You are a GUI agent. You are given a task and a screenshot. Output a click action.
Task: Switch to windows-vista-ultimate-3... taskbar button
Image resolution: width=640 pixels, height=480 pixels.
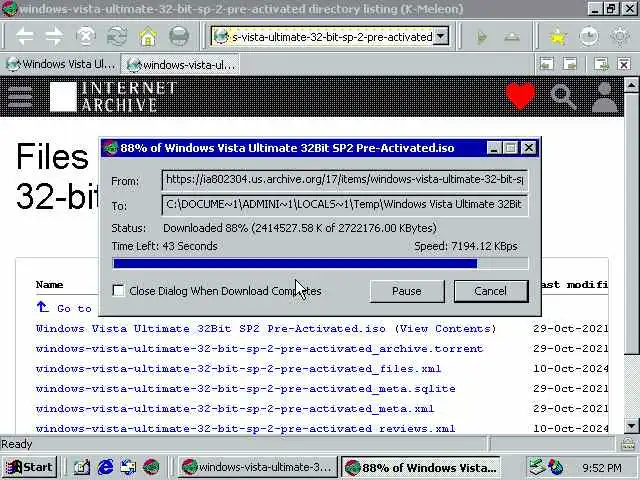(257, 467)
